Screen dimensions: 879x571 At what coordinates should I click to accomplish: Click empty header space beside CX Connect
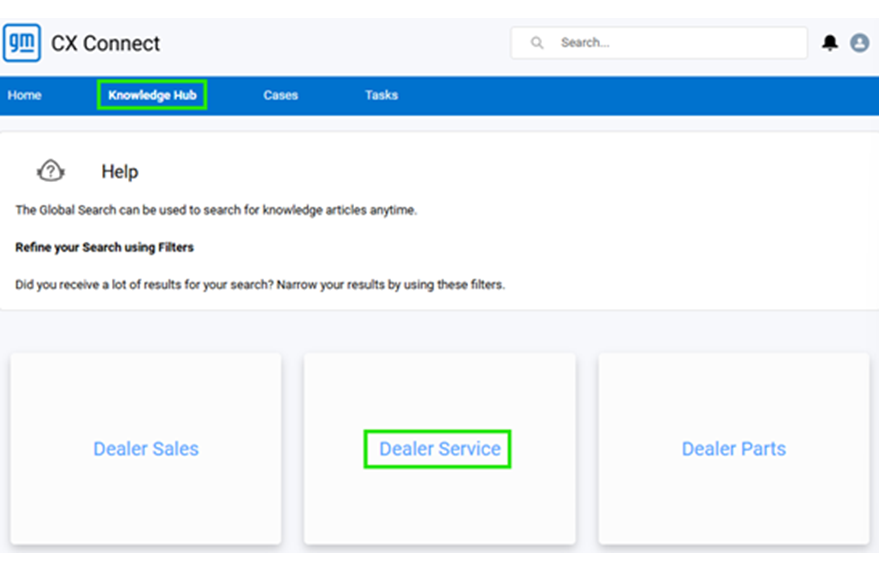pos(330,44)
